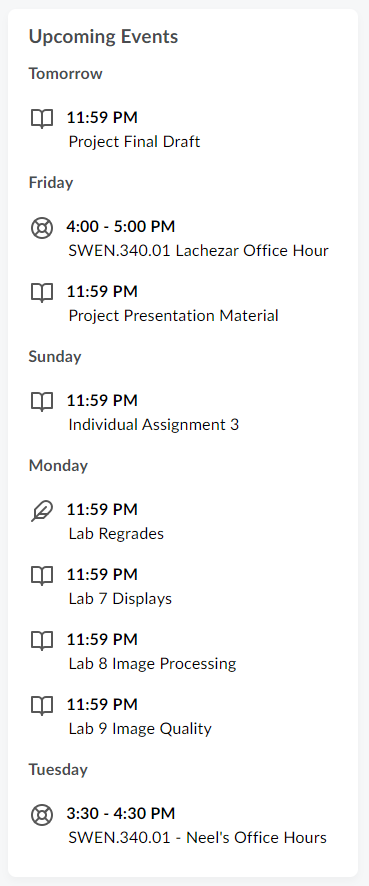The height and width of the screenshot is (886, 369).
Task: Open the Lab Regrades event
Action: (116, 533)
